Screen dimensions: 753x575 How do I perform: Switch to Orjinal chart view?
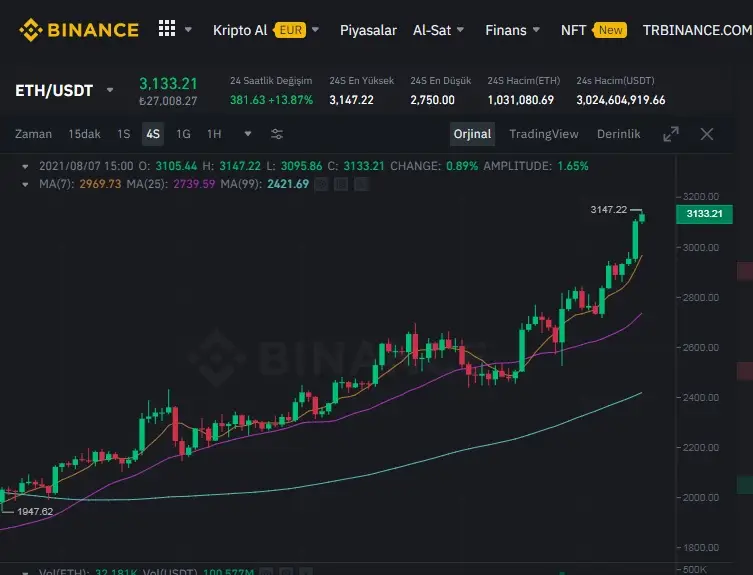472,134
